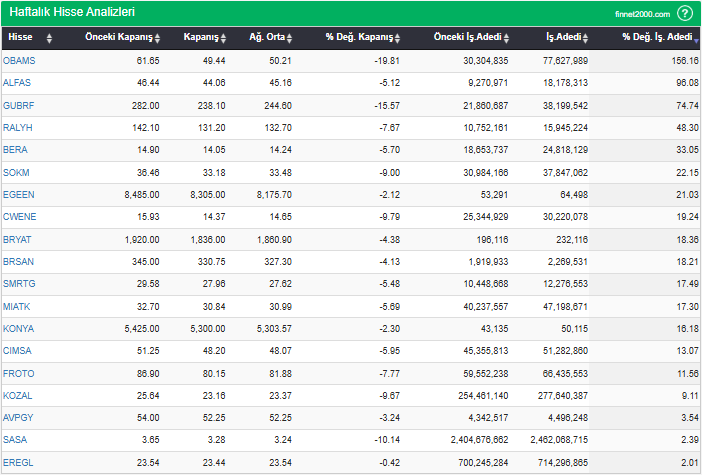
Task: Sort by Hisse column arrows
Action: coord(49,39)
